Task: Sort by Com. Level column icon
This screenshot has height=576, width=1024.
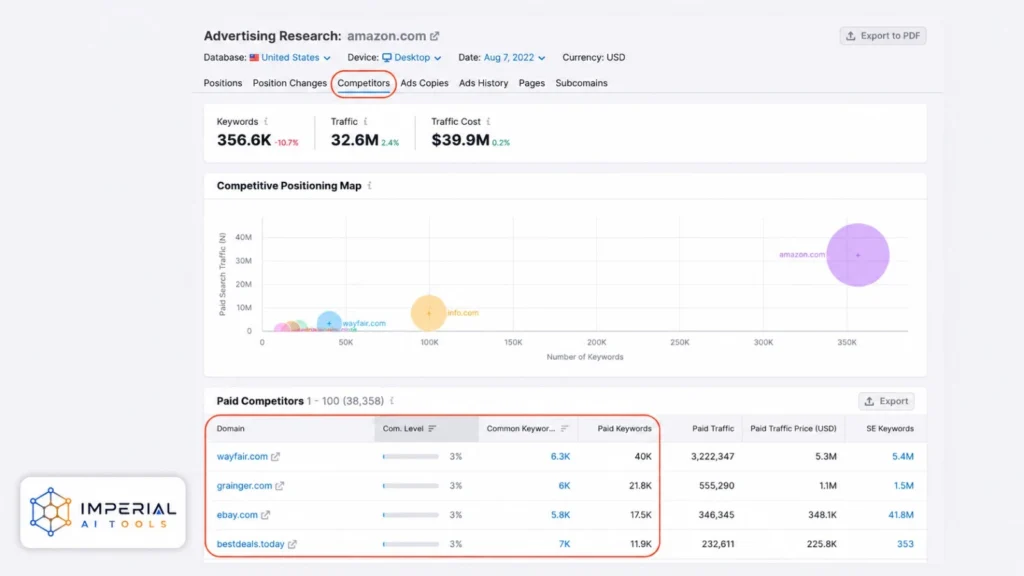Action: coord(432,428)
